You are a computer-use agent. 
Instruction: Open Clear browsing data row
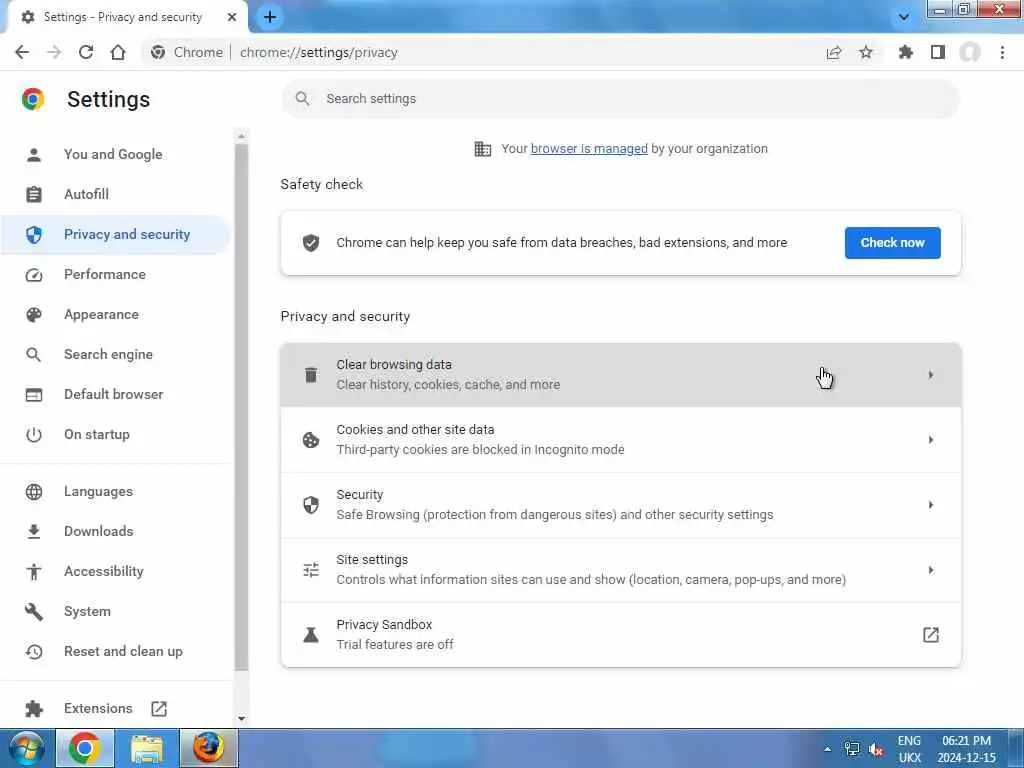click(x=620, y=375)
